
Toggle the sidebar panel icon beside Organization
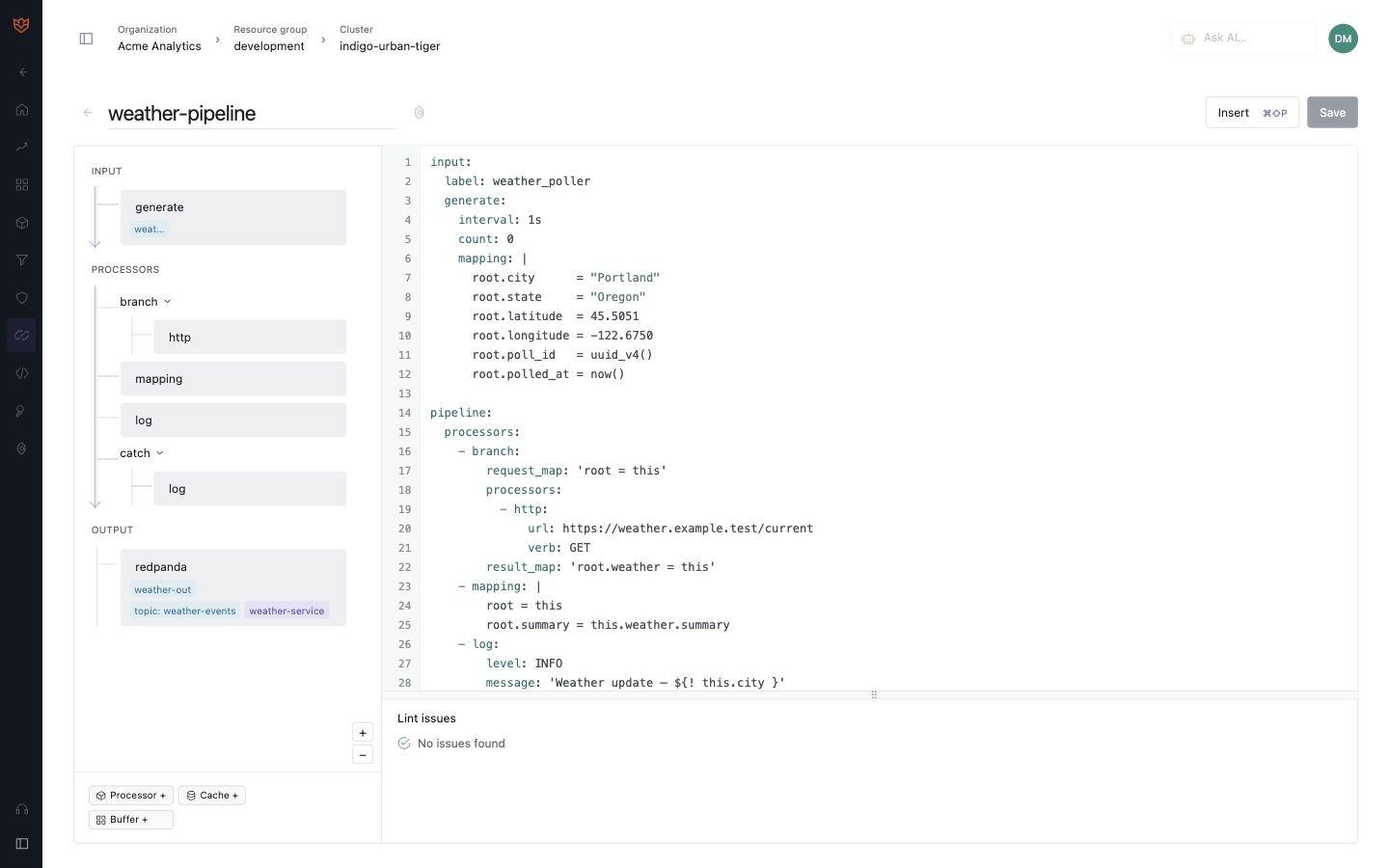pos(86,39)
